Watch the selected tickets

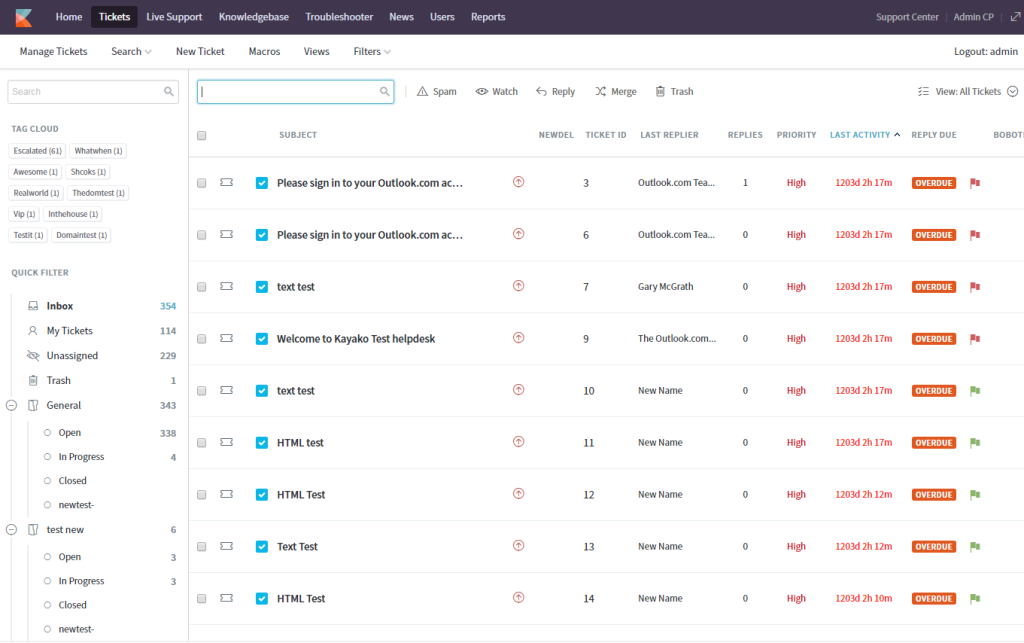(496, 91)
